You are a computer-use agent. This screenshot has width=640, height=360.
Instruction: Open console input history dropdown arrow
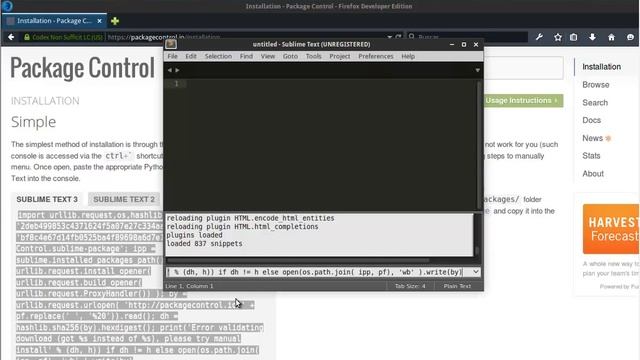[x=476, y=272]
